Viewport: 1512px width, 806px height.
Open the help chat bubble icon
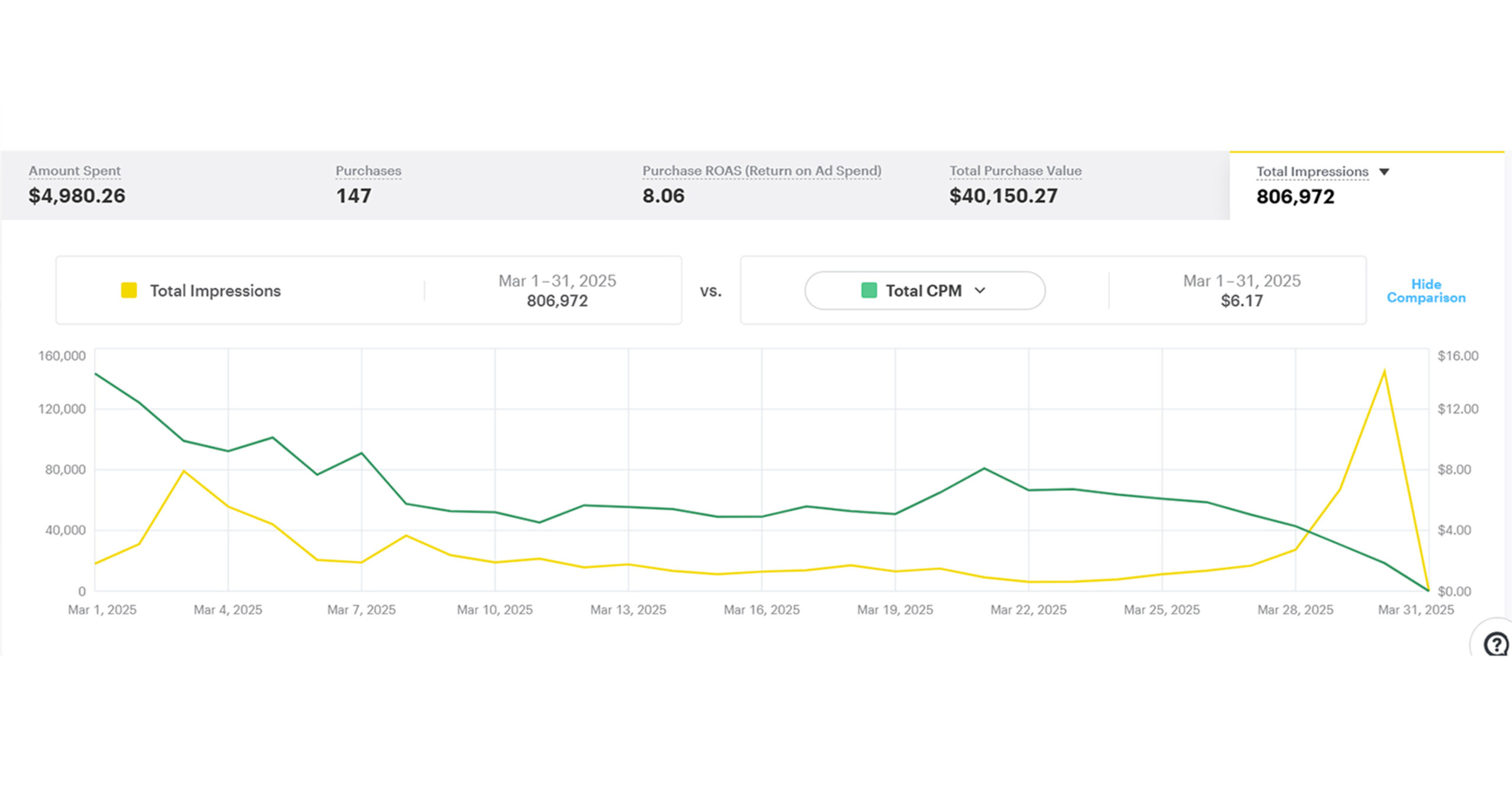point(1495,643)
